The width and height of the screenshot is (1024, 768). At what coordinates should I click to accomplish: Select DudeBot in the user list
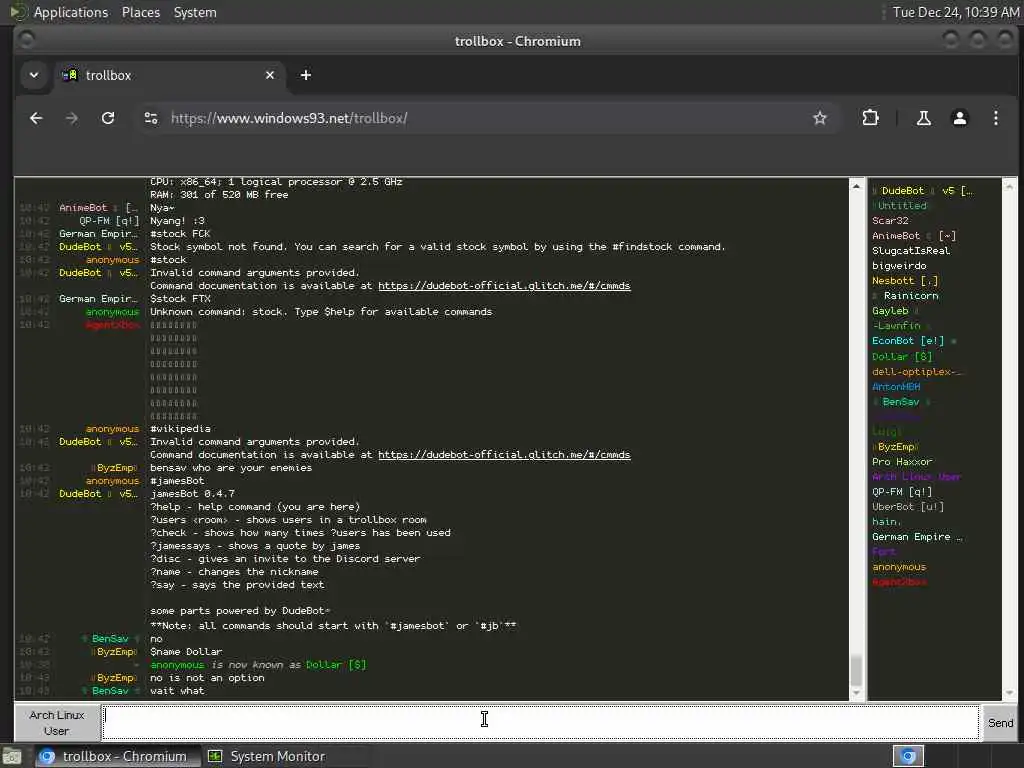point(921,191)
